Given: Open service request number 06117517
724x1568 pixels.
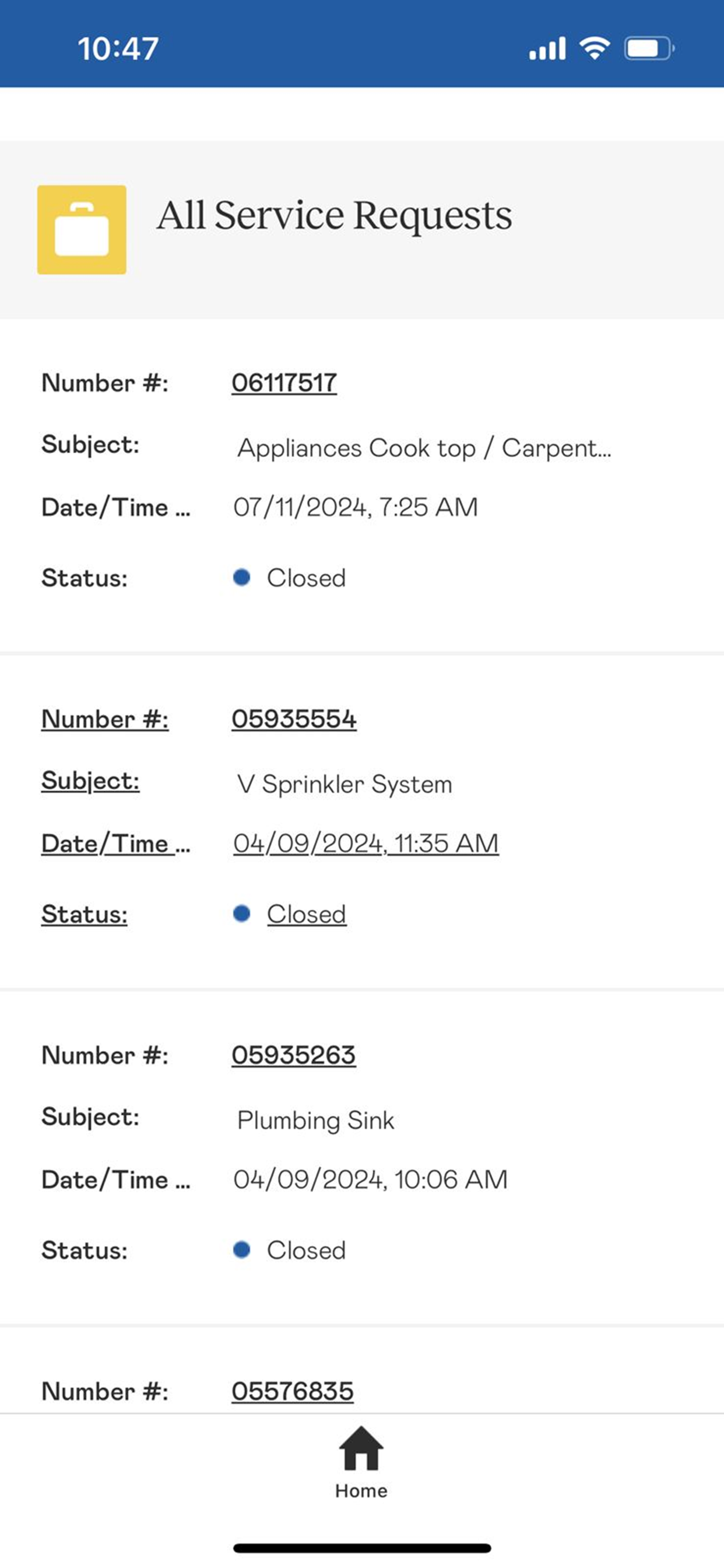Looking at the screenshot, I should [284, 383].
